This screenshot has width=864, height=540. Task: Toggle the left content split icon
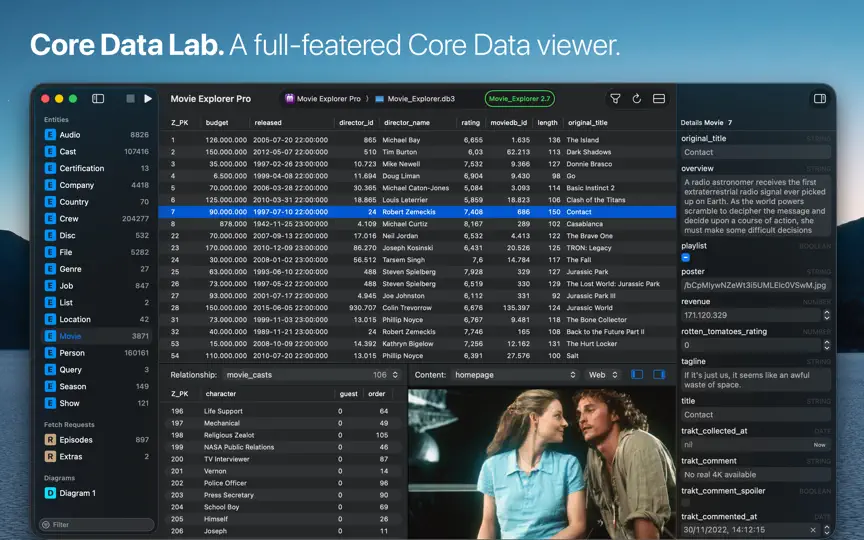(x=636, y=375)
